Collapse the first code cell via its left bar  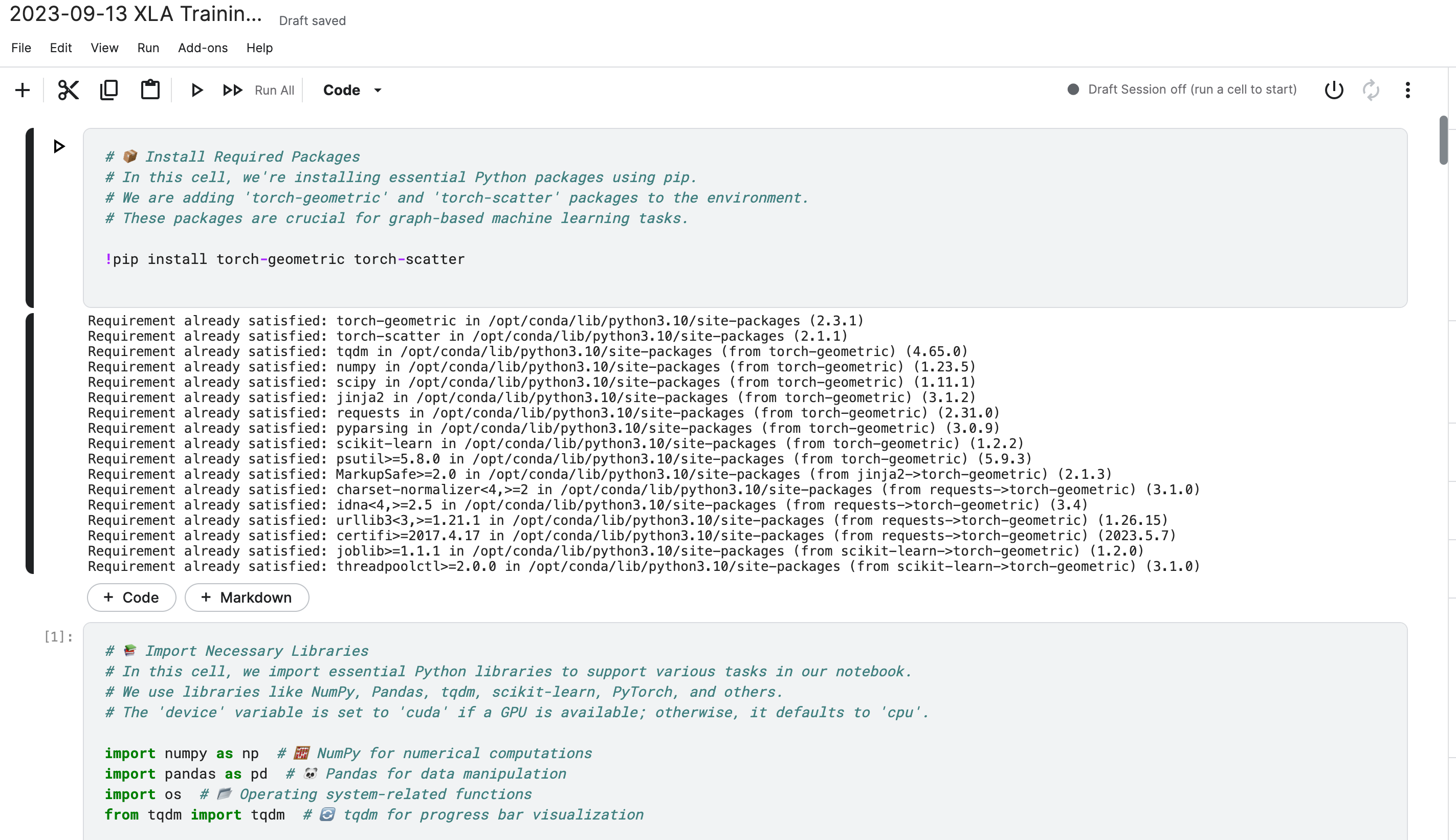point(30,217)
